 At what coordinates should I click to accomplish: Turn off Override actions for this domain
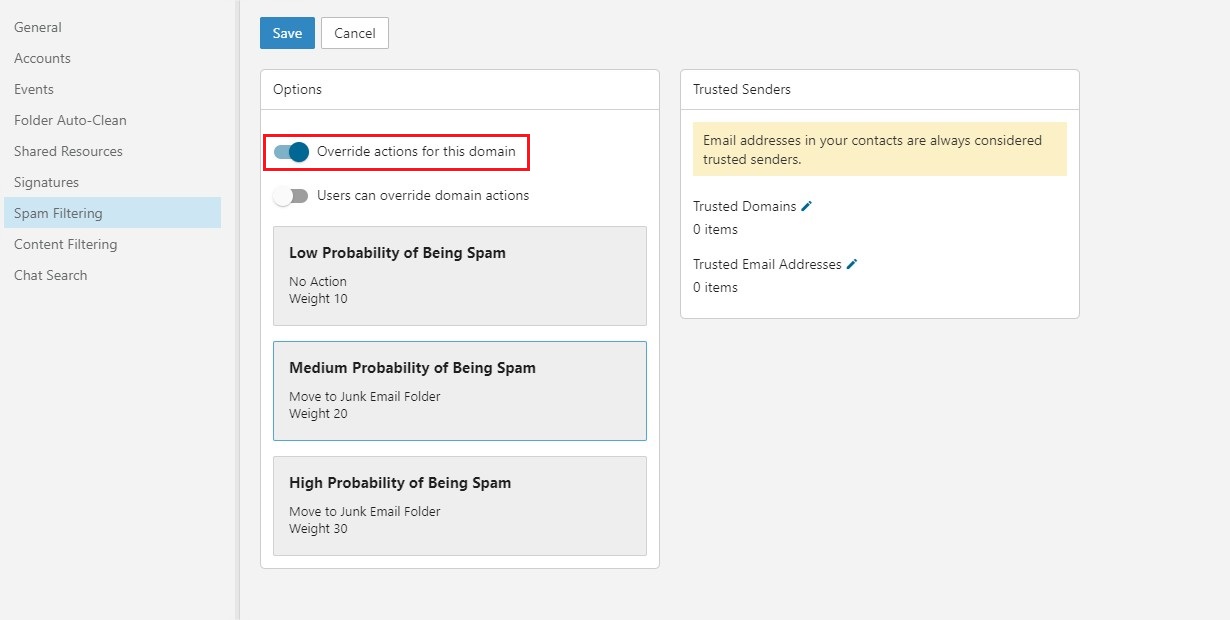pyautogui.click(x=291, y=152)
